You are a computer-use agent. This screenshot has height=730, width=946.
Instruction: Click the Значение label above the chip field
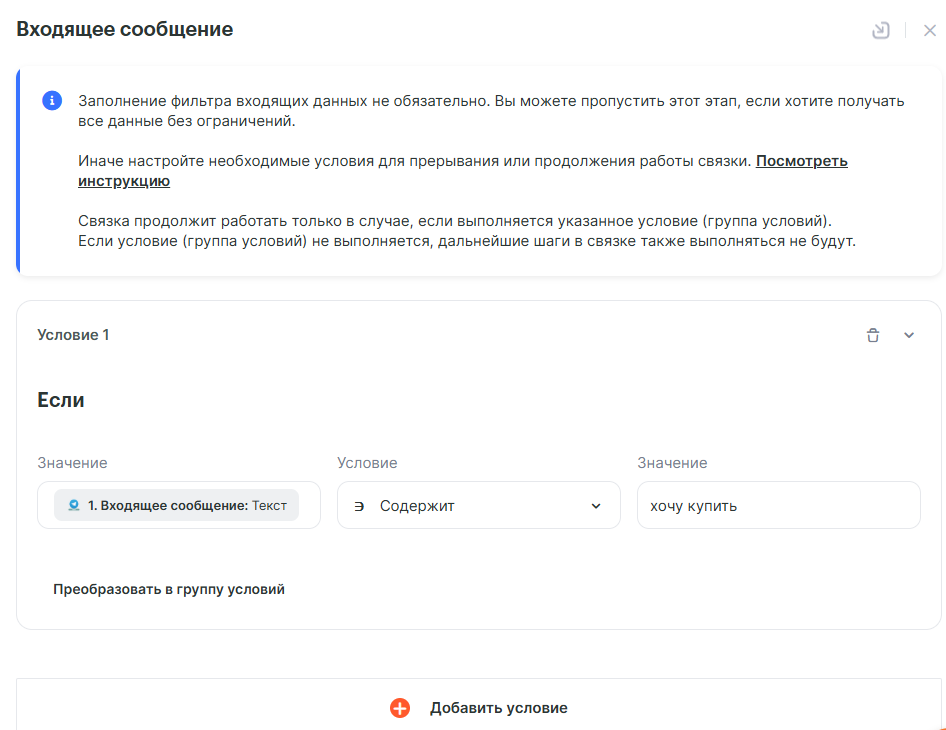click(x=72, y=463)
